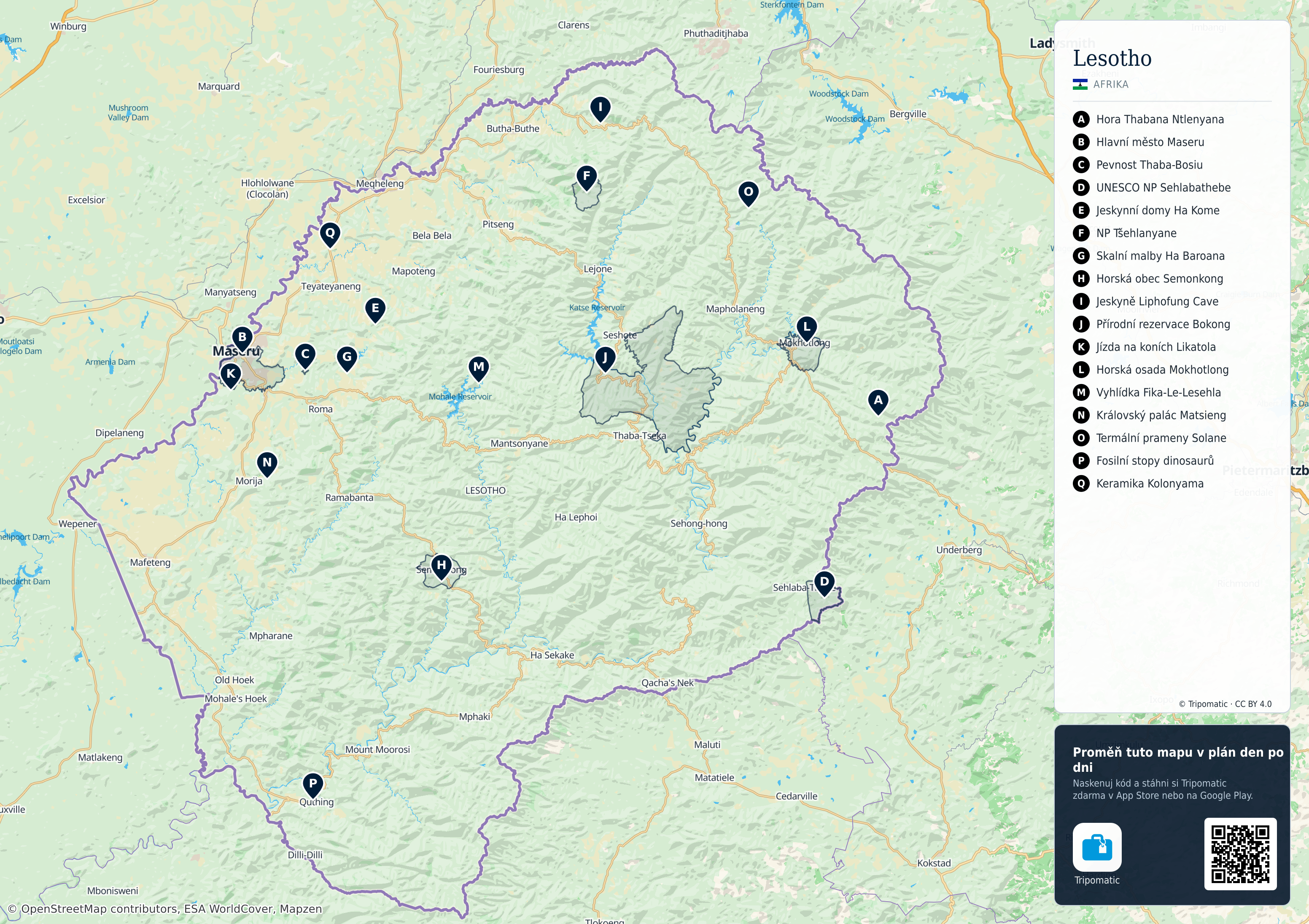Choose legend entry Jeskynní domy Ha Kome

click(x=1146, y=210)
